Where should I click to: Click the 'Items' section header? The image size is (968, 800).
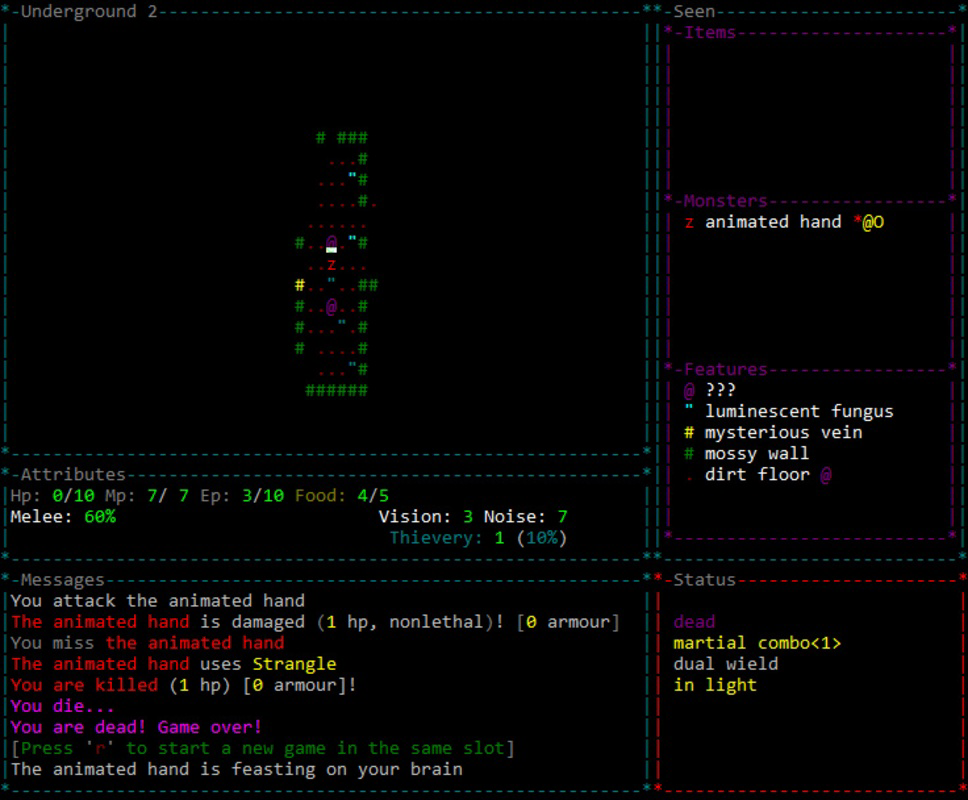point(709,33)
